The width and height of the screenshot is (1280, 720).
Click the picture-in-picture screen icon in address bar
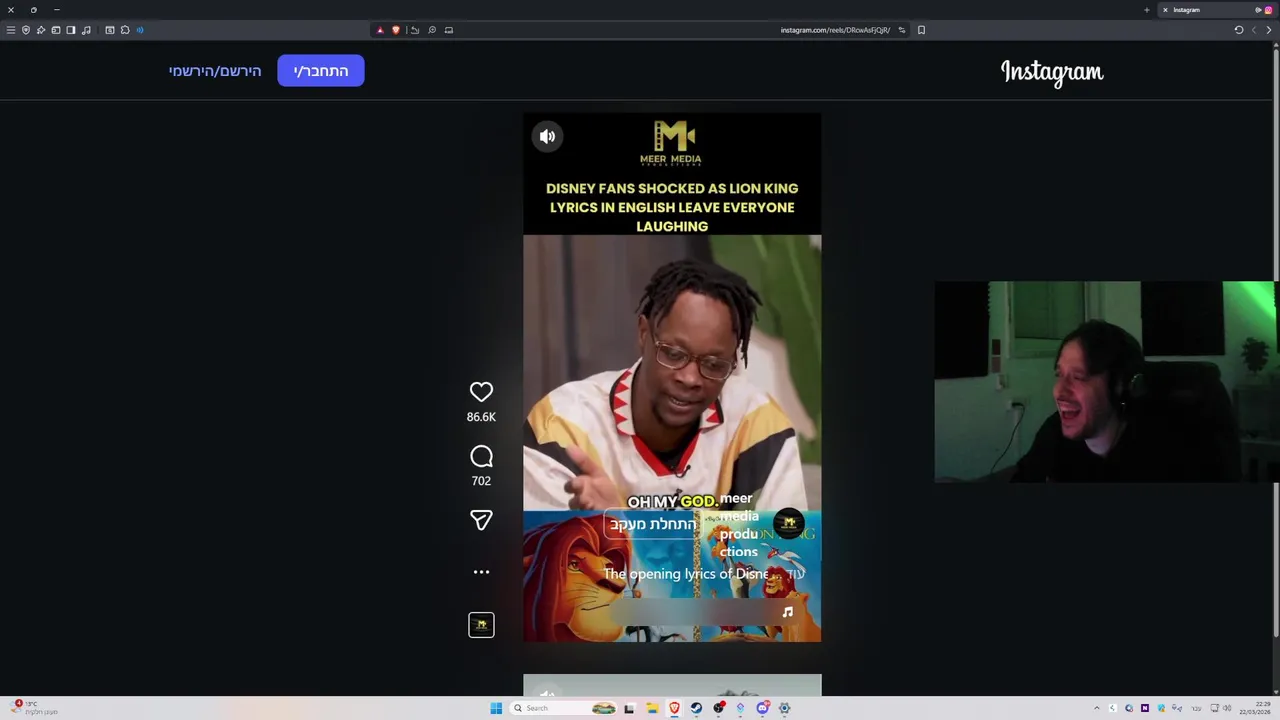[449, 30]
